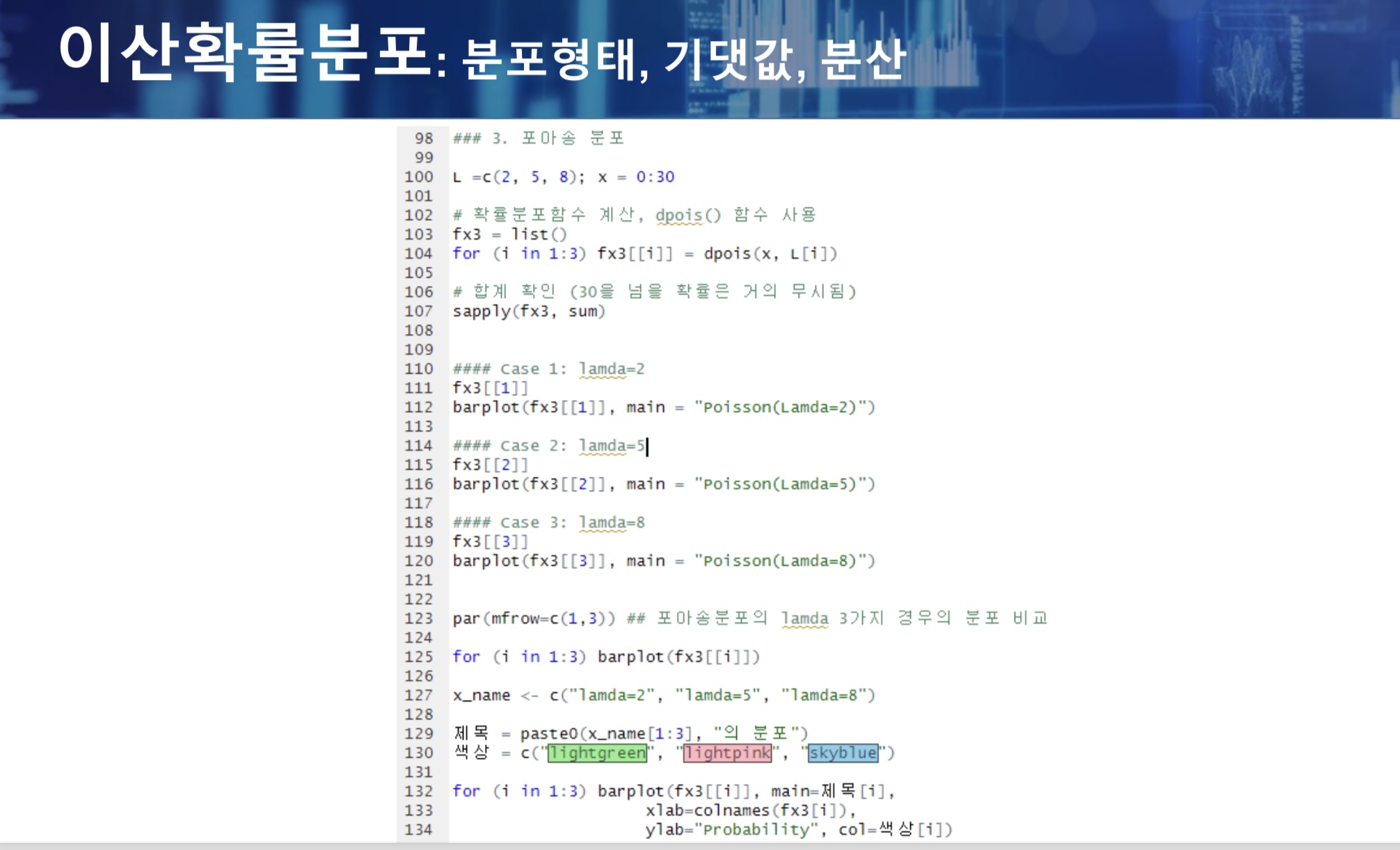
Task: Click the paste0 function on line 129
Action: (x=549, y=733)
